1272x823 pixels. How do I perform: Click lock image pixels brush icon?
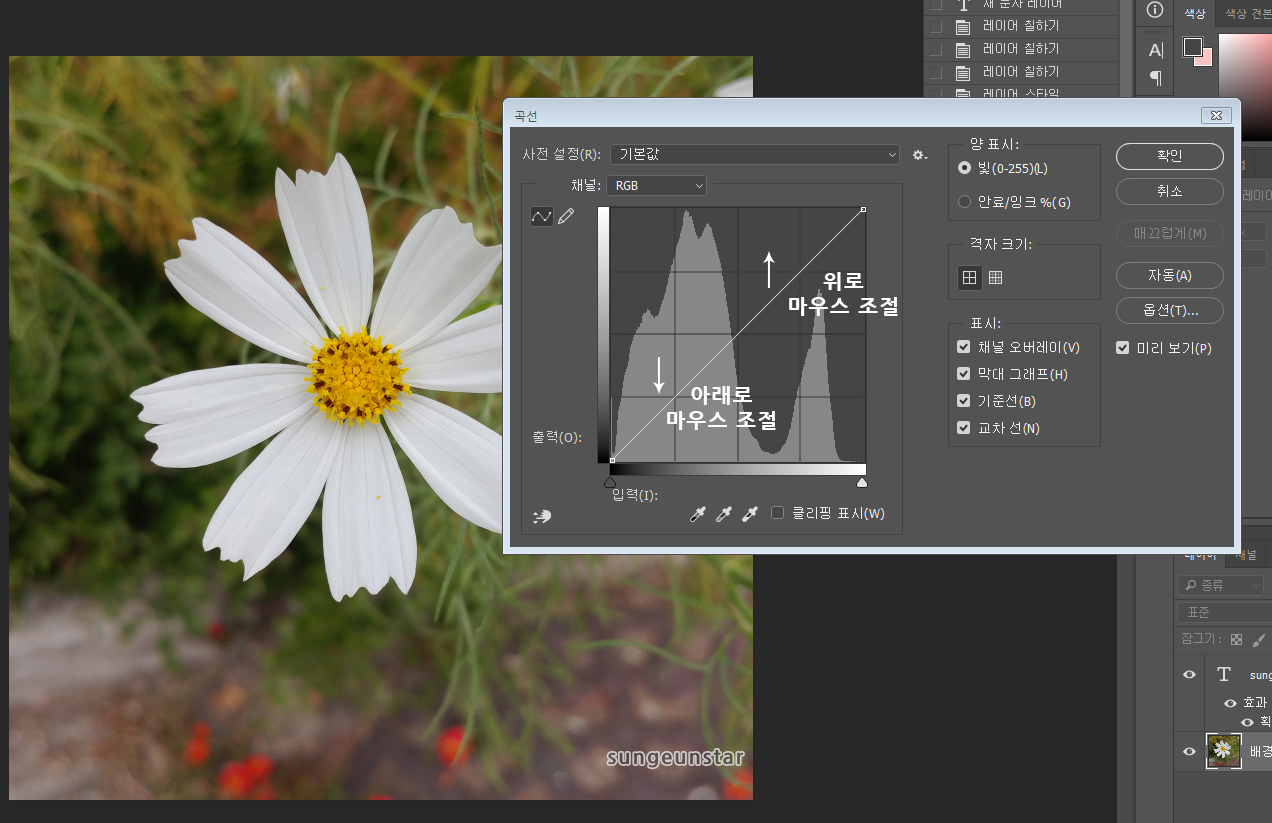coord(1259,639)
